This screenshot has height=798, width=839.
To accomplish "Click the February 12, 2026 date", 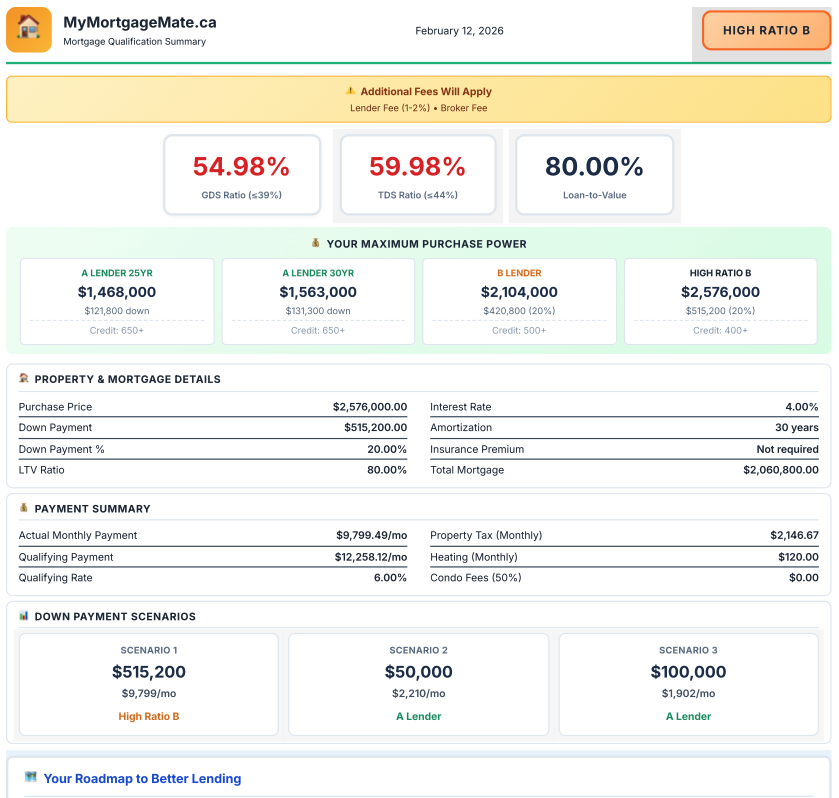I will [459, 31].
